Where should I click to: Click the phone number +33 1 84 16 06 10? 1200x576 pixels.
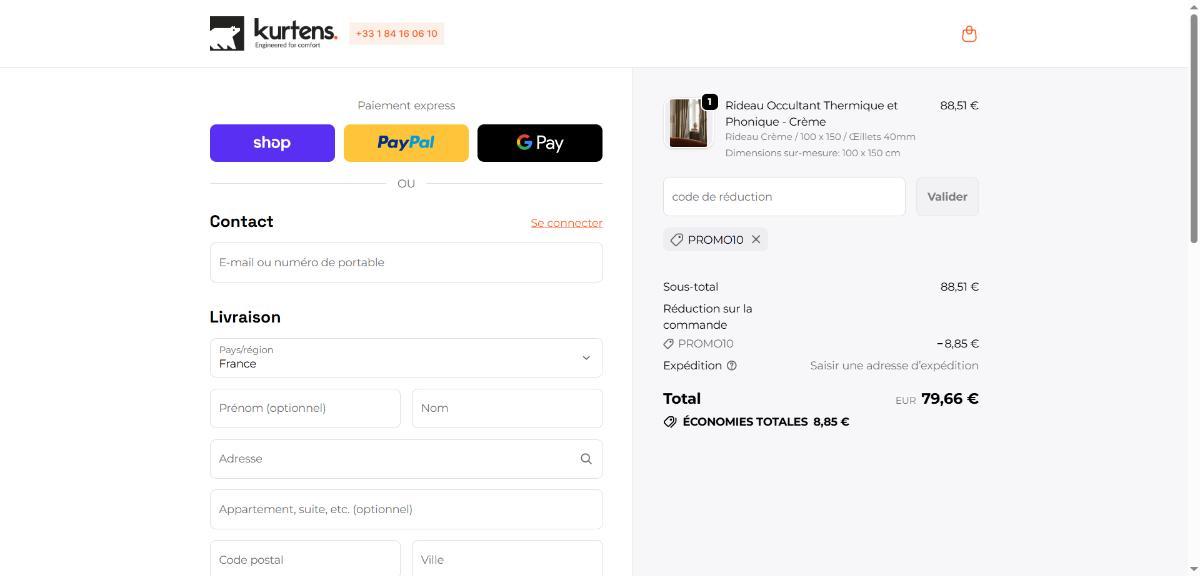tap(396, 34)
